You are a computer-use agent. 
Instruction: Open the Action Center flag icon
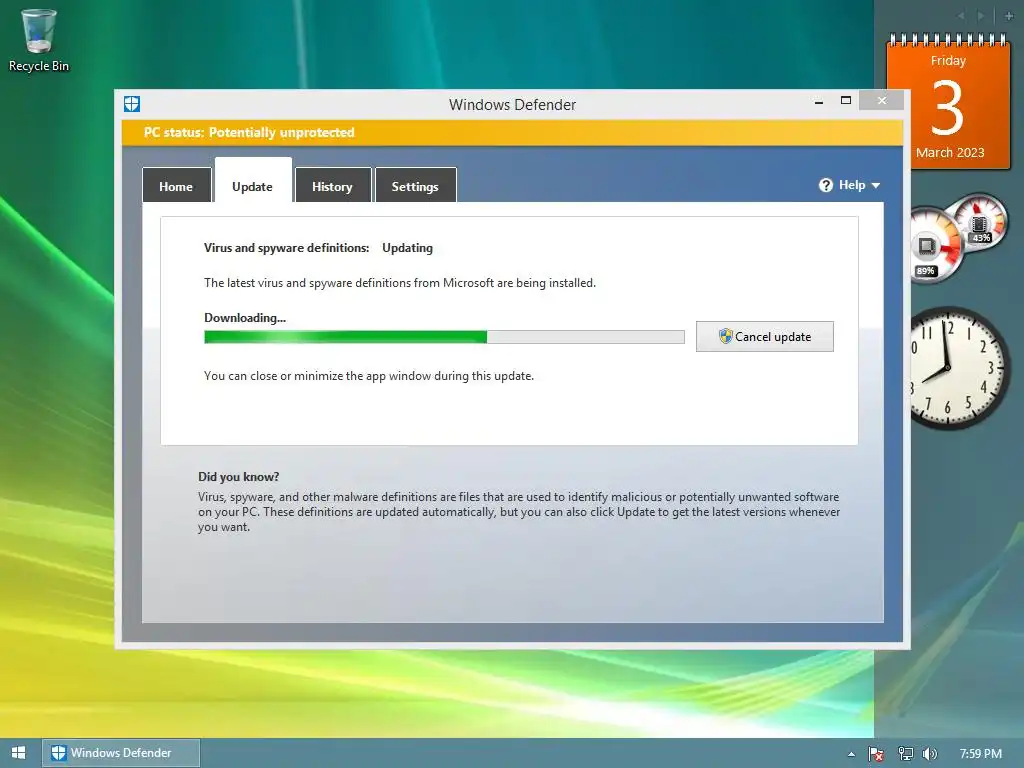click(x=876, y=754)
